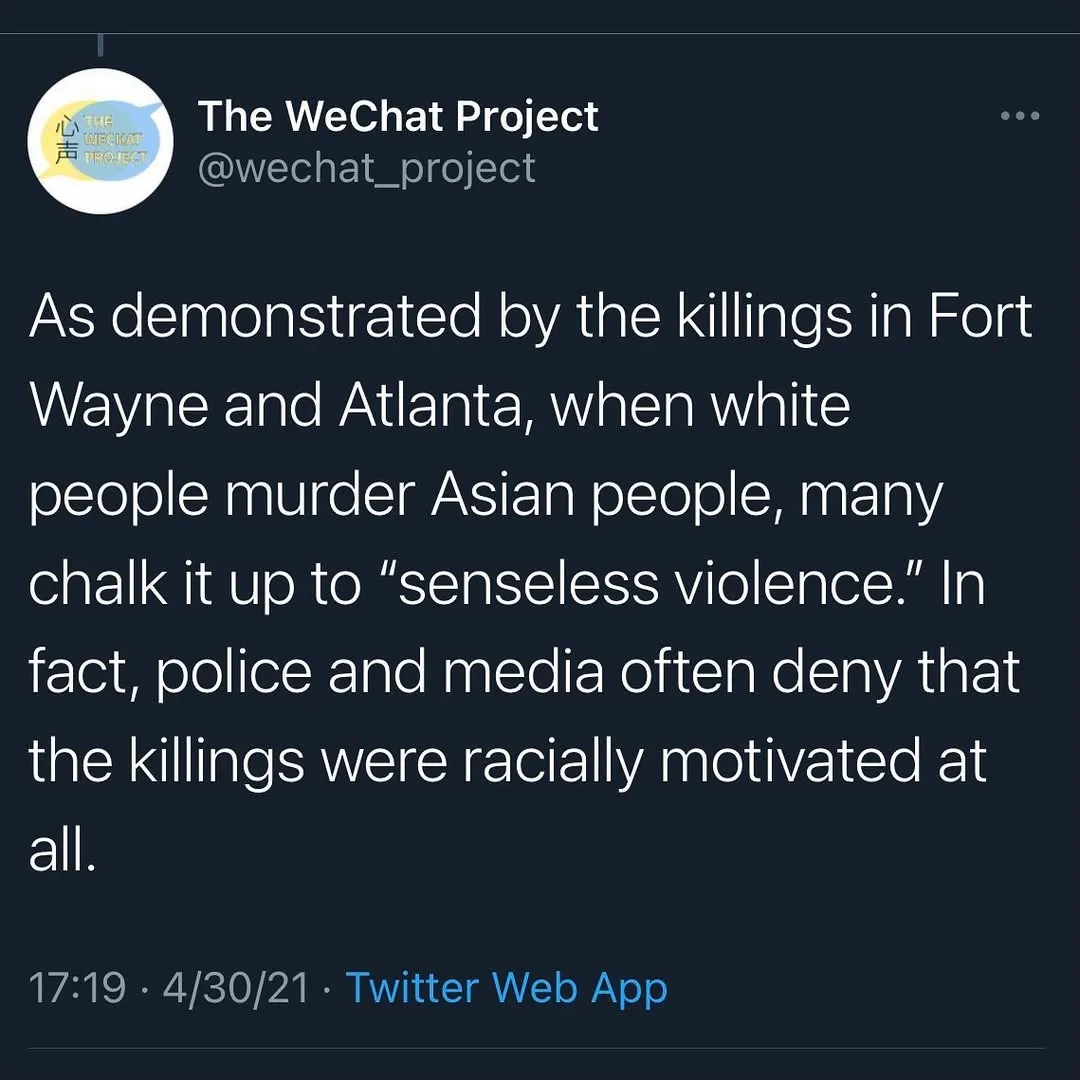
Task: Click the three-dot more options icon
Action: [1020, 116]
